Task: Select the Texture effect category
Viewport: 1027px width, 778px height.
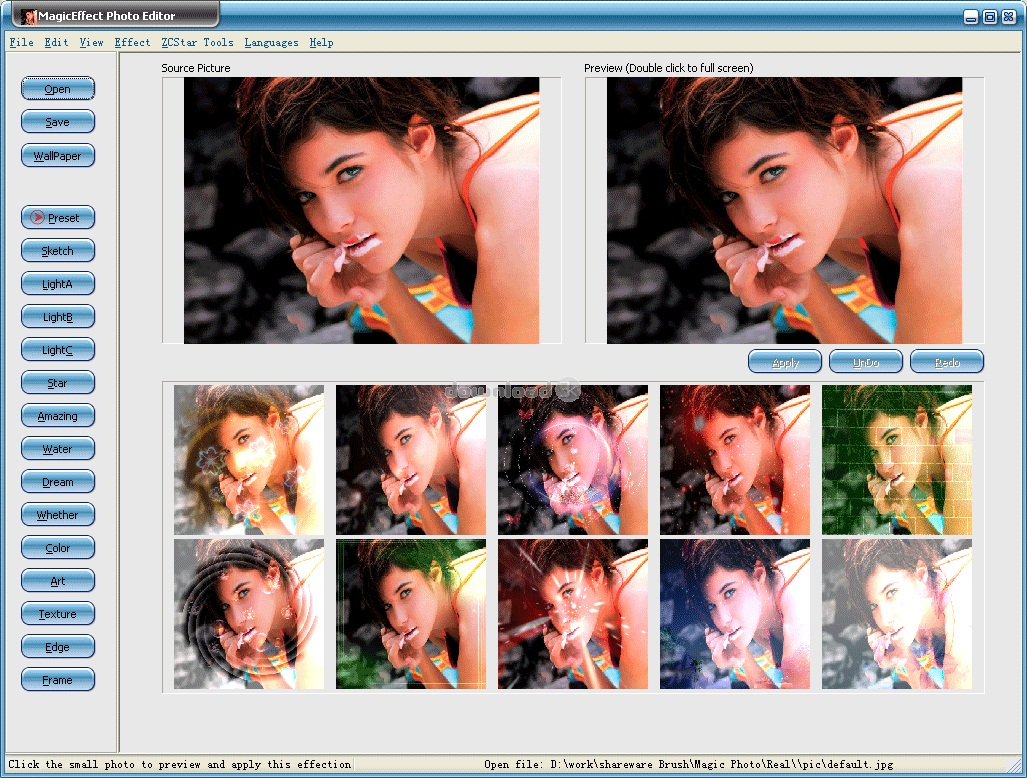Action: pyautogui.click(x=58, y=614)
